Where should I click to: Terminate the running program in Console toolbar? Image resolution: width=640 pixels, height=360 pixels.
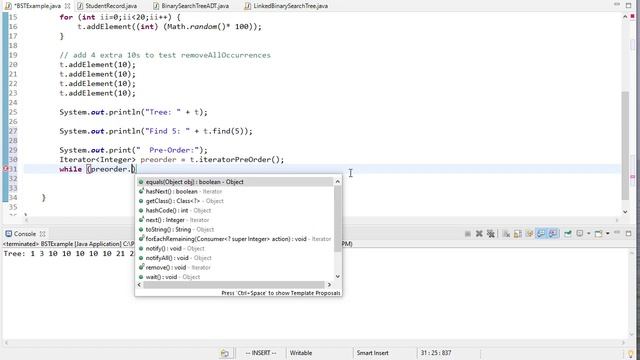coord(468,234)
